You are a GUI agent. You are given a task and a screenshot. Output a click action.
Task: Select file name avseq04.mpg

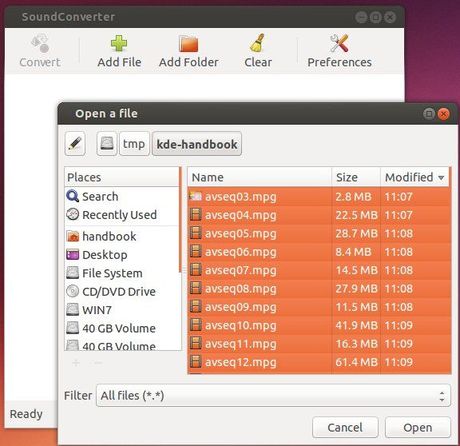tap(241, 215)
